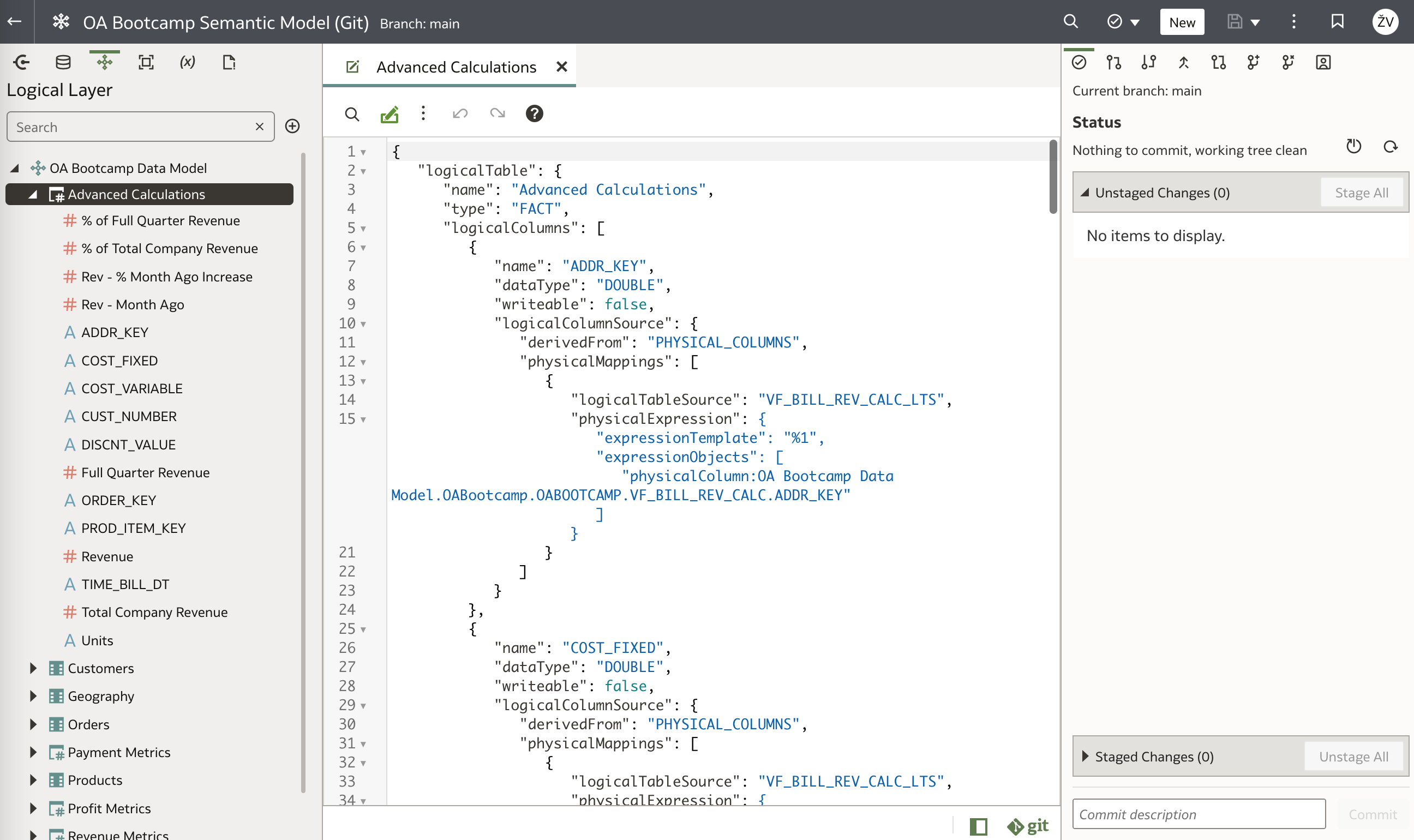Click the editor vertical scrollbar thumb

tap(1052, 177)
